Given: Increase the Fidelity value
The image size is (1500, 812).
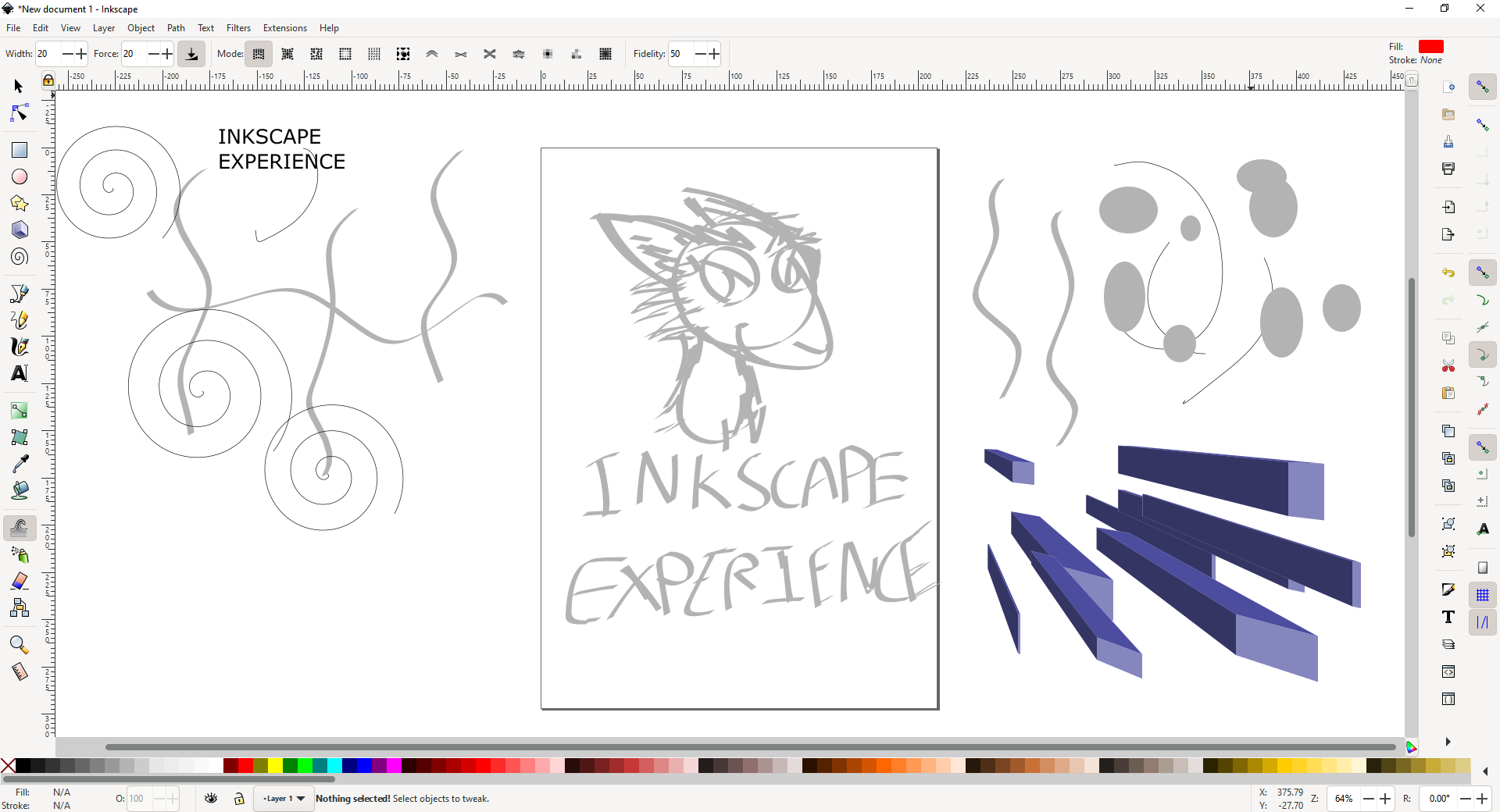Looking at the screenshot, I should click(714, 54).
